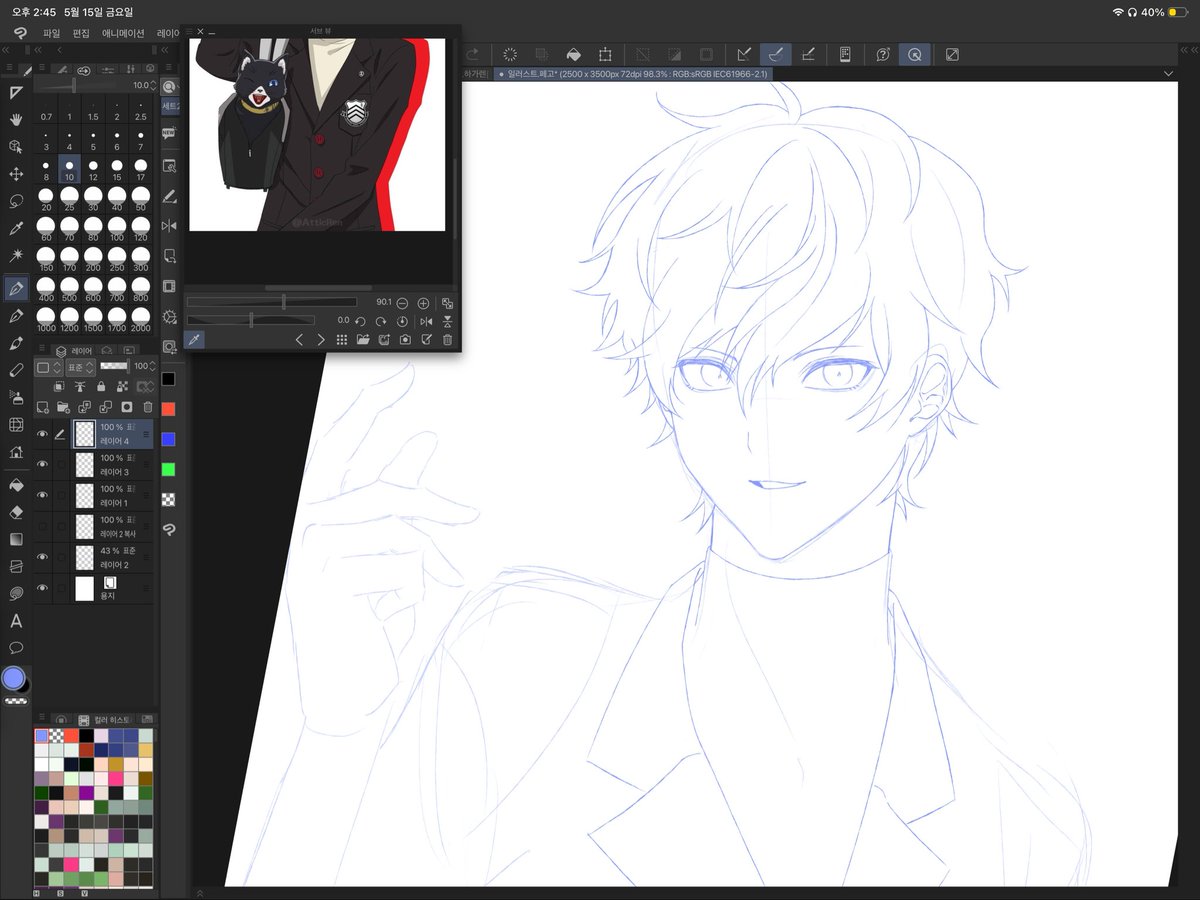Zoom out the sub view image

tap(402, 302)
